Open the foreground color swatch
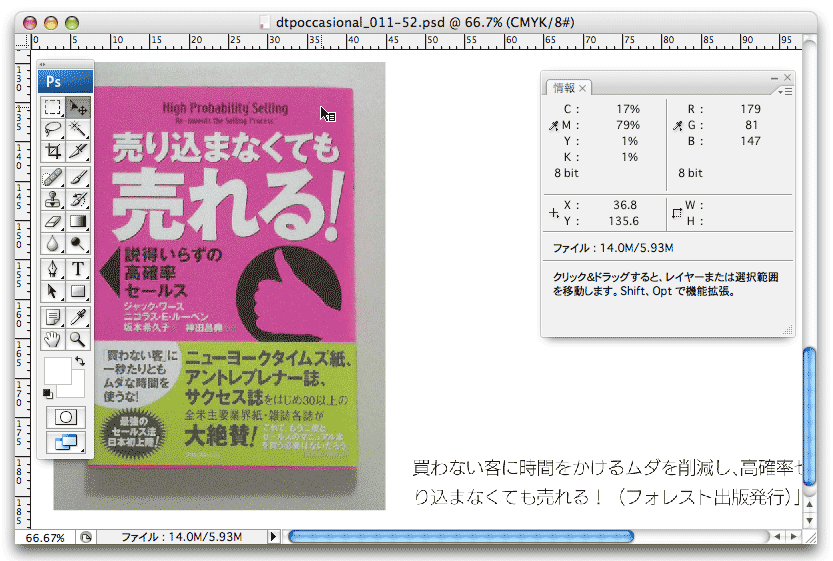 pos(57,370)
